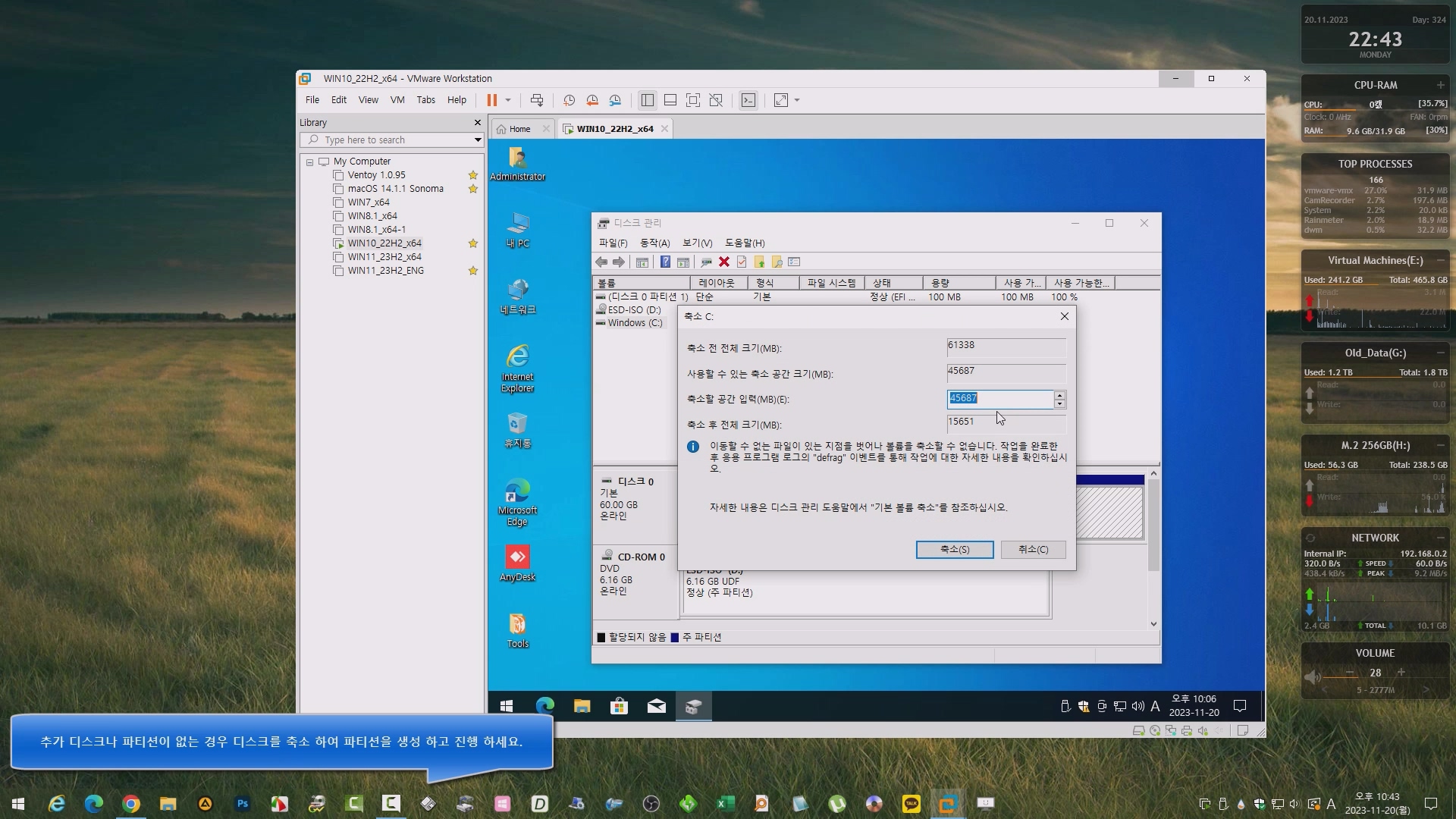Open the VM menu
This screenshot has width=1456, height=819.
(397, 100)
